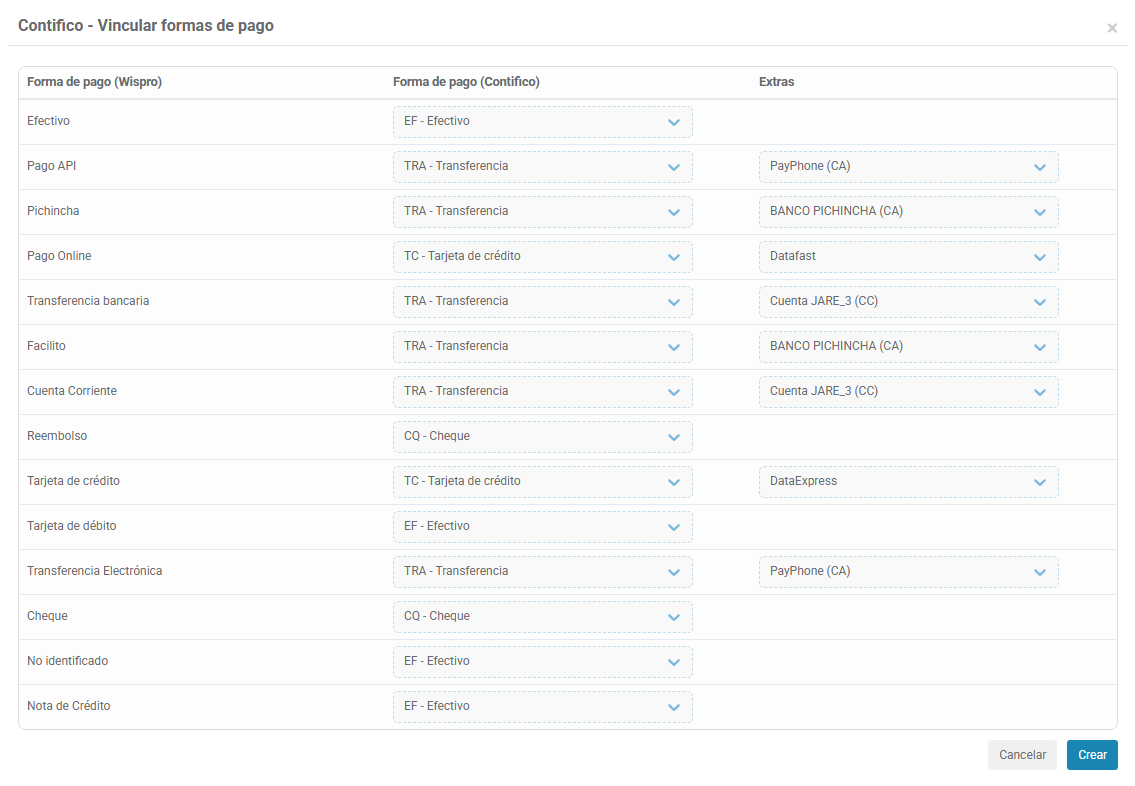Open Contifico dropdown for Transferencia bancaria row
Screen dimensions: 1135x786
point(543,301)
